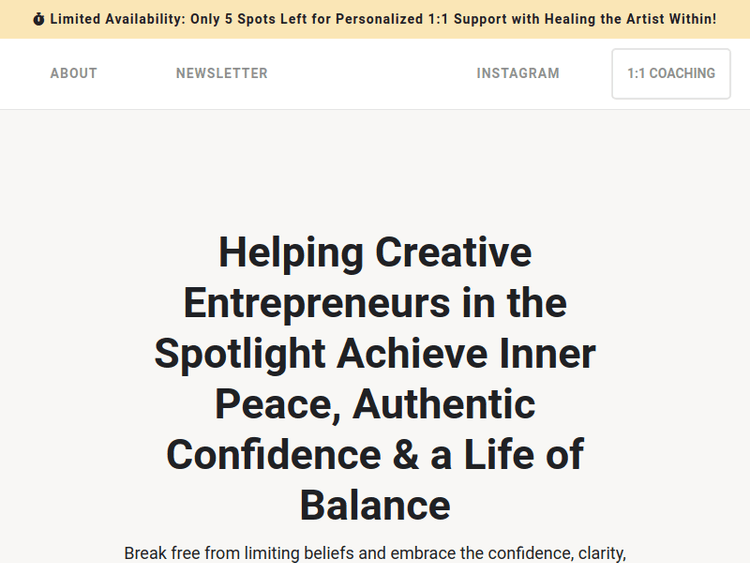
Task: Click the "Peace, Authentic" headline line
Action: (375, 404)
